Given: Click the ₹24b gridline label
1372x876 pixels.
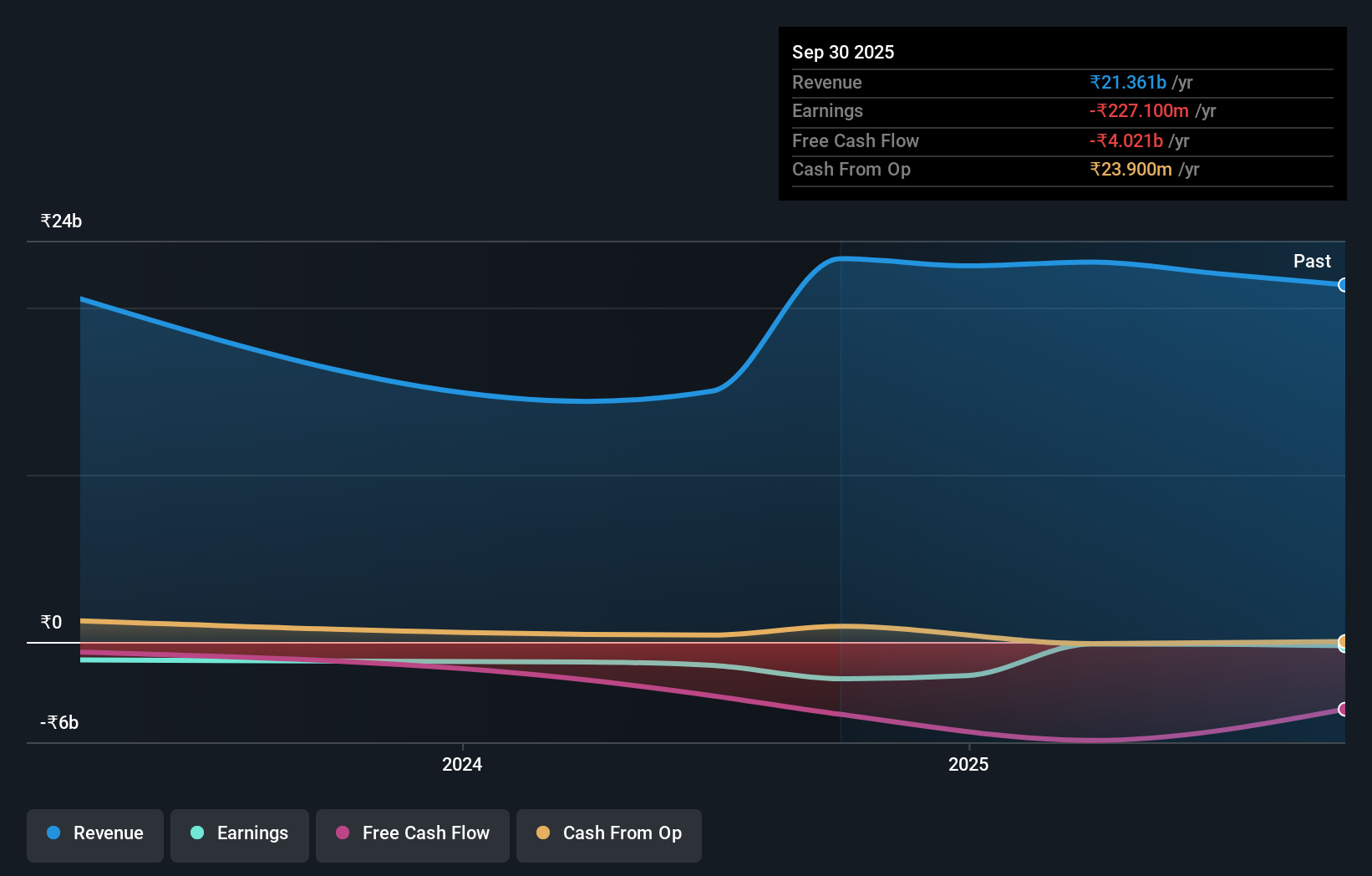Looking at the screenshot, I should point(60,221).
